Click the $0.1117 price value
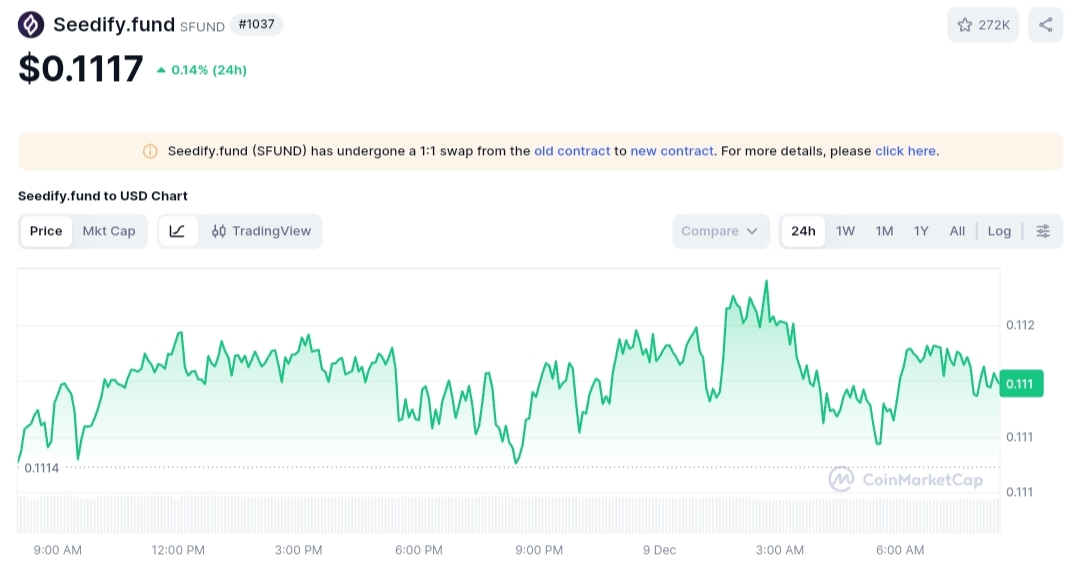Viewport: 1080px width, 572px height. [81, 68]
